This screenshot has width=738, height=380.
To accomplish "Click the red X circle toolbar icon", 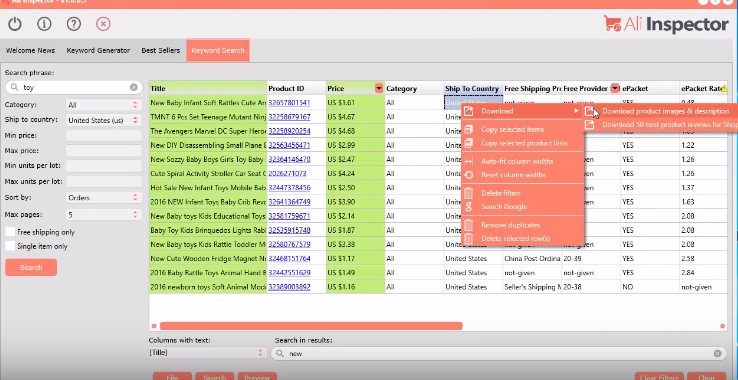I will (x=103, y=24).
